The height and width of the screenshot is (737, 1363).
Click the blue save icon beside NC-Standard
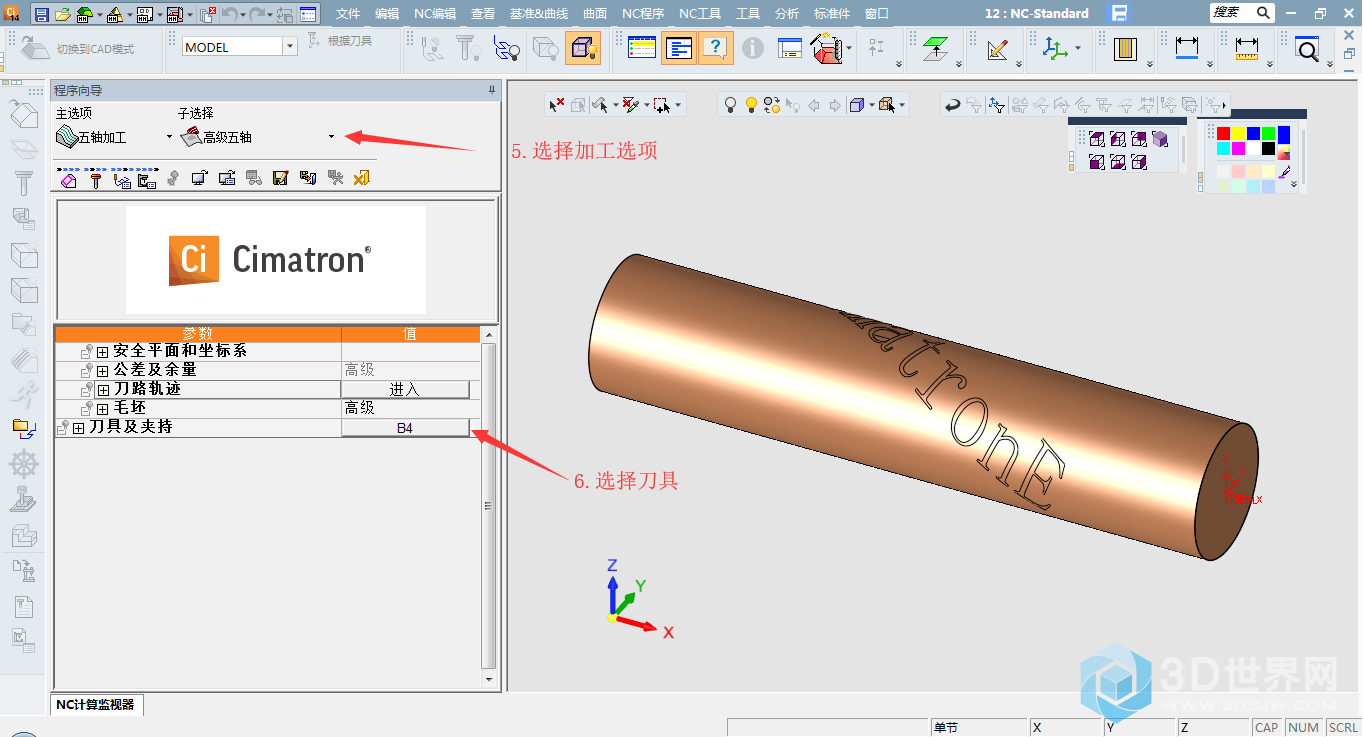click(x=1120, y=13)
